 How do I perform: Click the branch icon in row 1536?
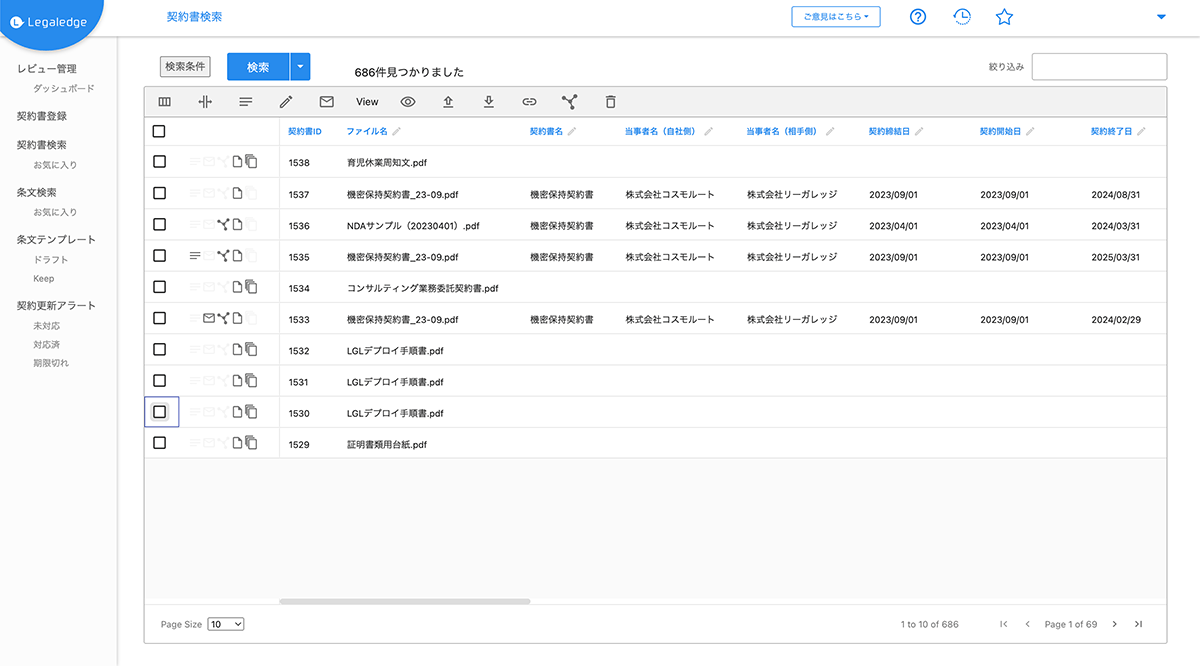tap(223, 225)
